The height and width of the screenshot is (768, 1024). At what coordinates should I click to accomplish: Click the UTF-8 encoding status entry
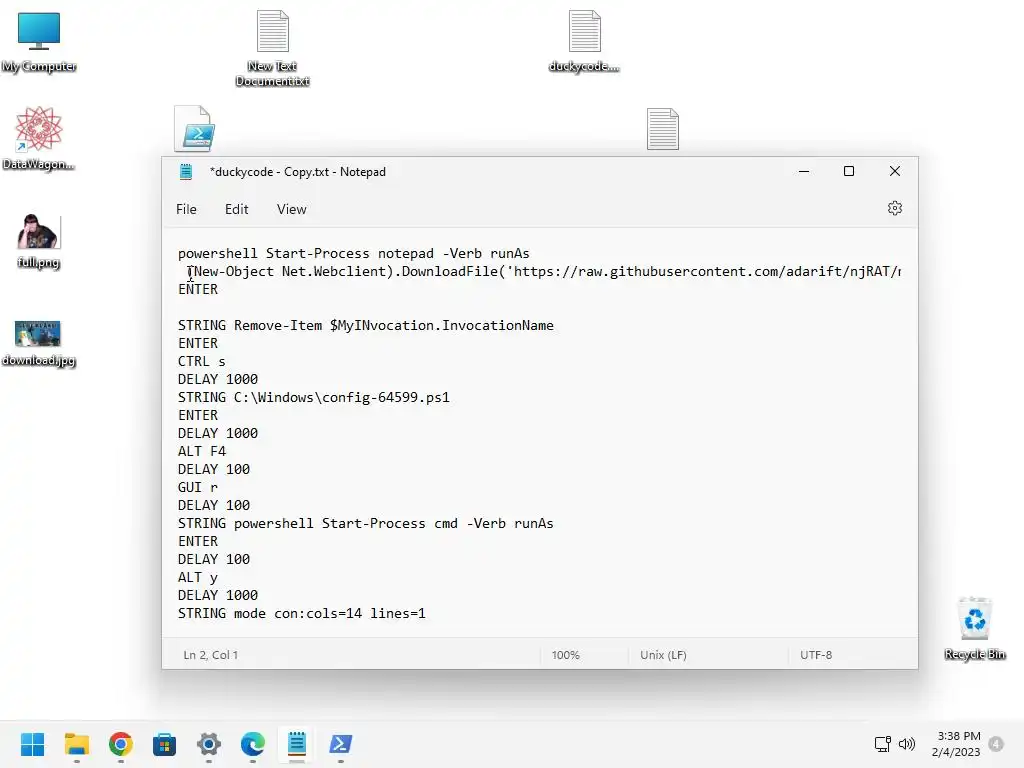[x=816, y=655]
